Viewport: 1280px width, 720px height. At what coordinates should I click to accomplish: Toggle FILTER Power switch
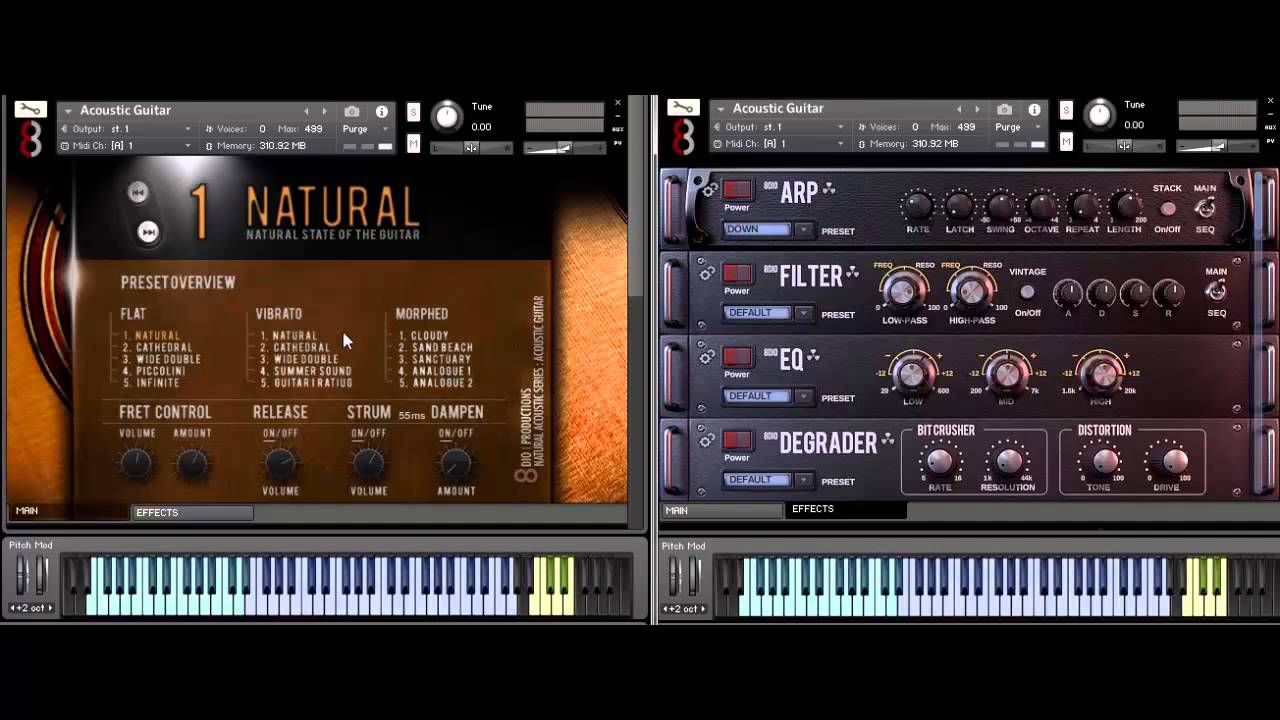[738, 273]
